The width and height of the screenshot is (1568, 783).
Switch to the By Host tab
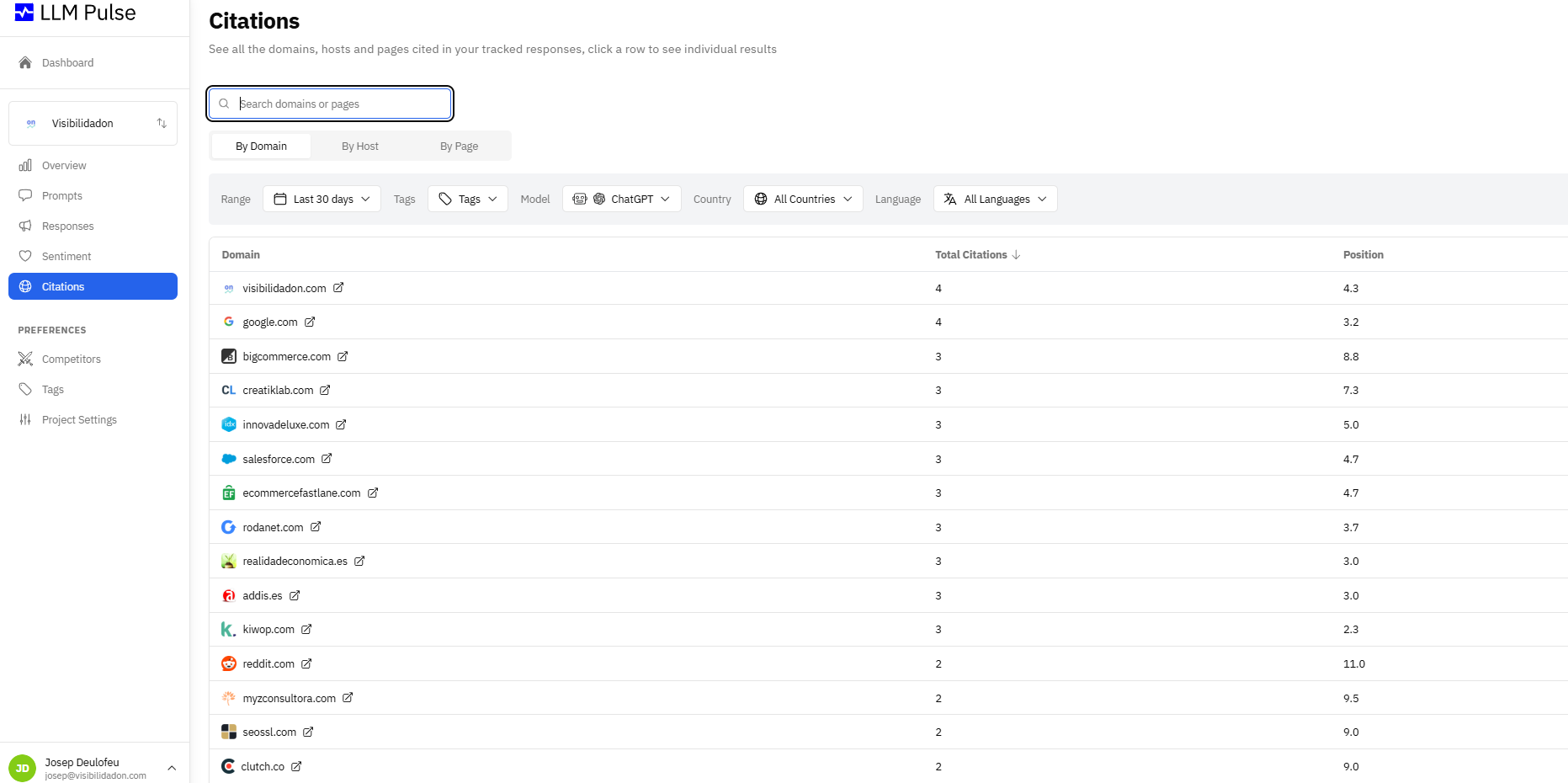359,146
